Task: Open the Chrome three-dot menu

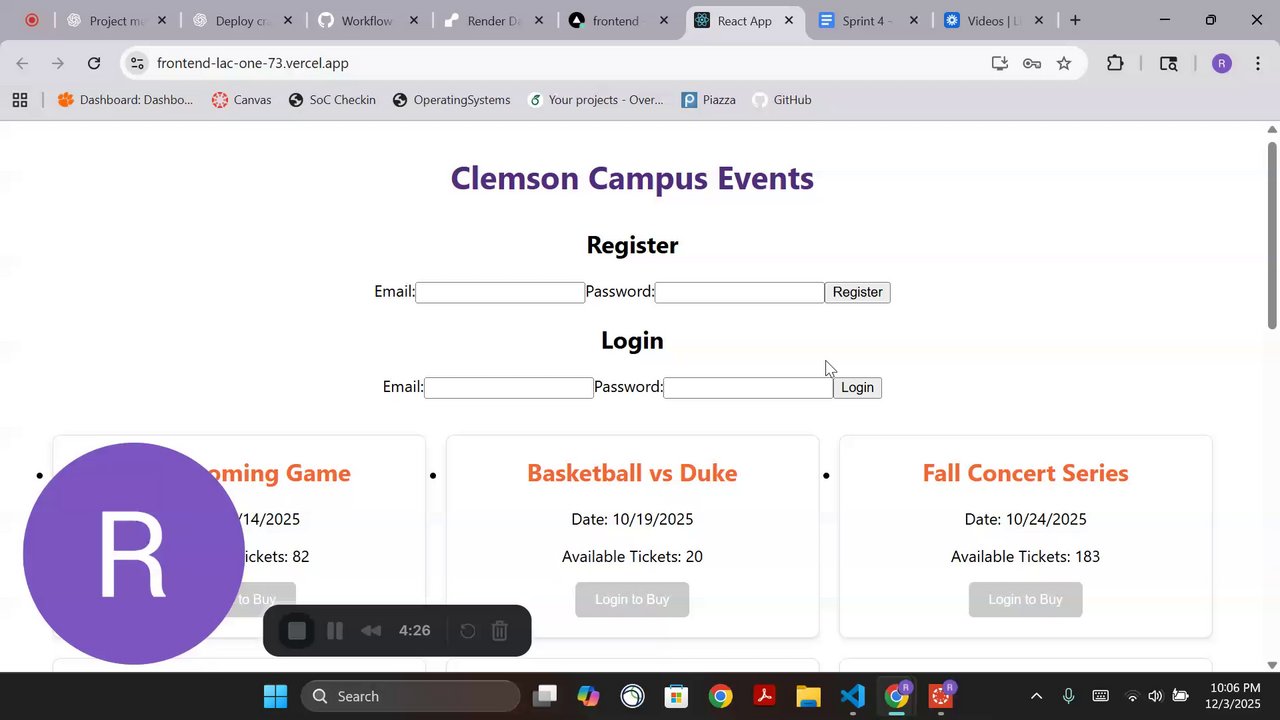Action: click(1257, 63)
